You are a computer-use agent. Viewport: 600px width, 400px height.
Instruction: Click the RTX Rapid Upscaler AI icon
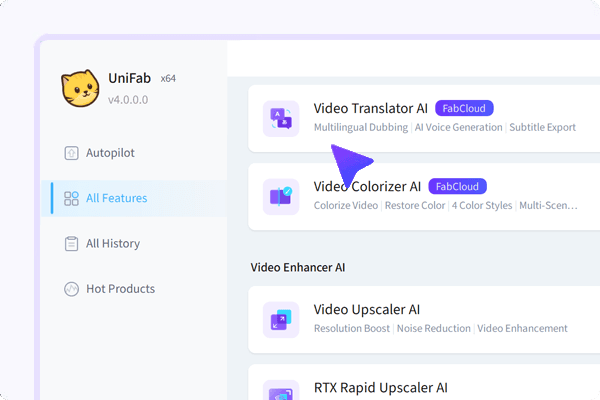281,390
